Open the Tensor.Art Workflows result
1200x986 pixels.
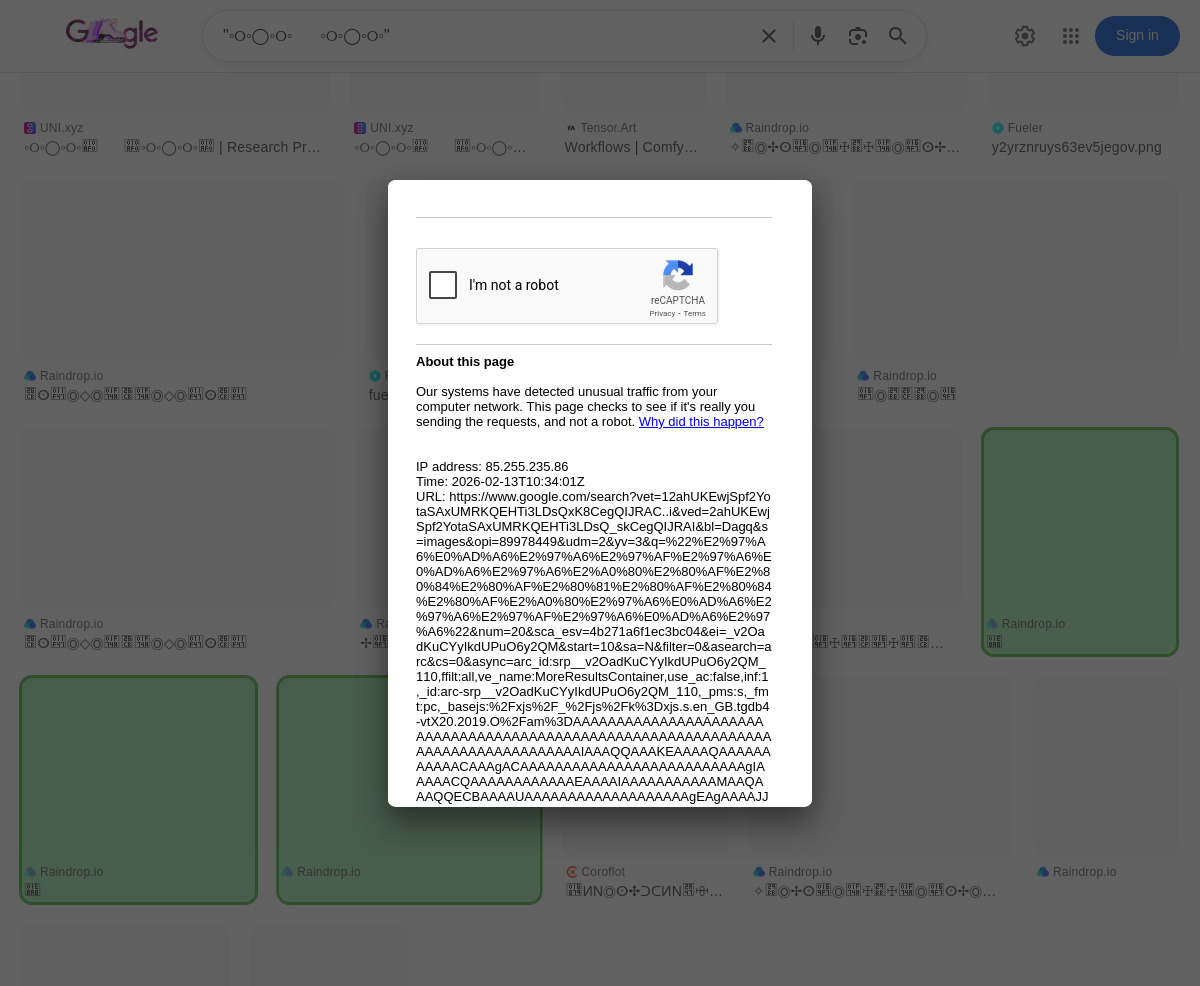point(631,147)
